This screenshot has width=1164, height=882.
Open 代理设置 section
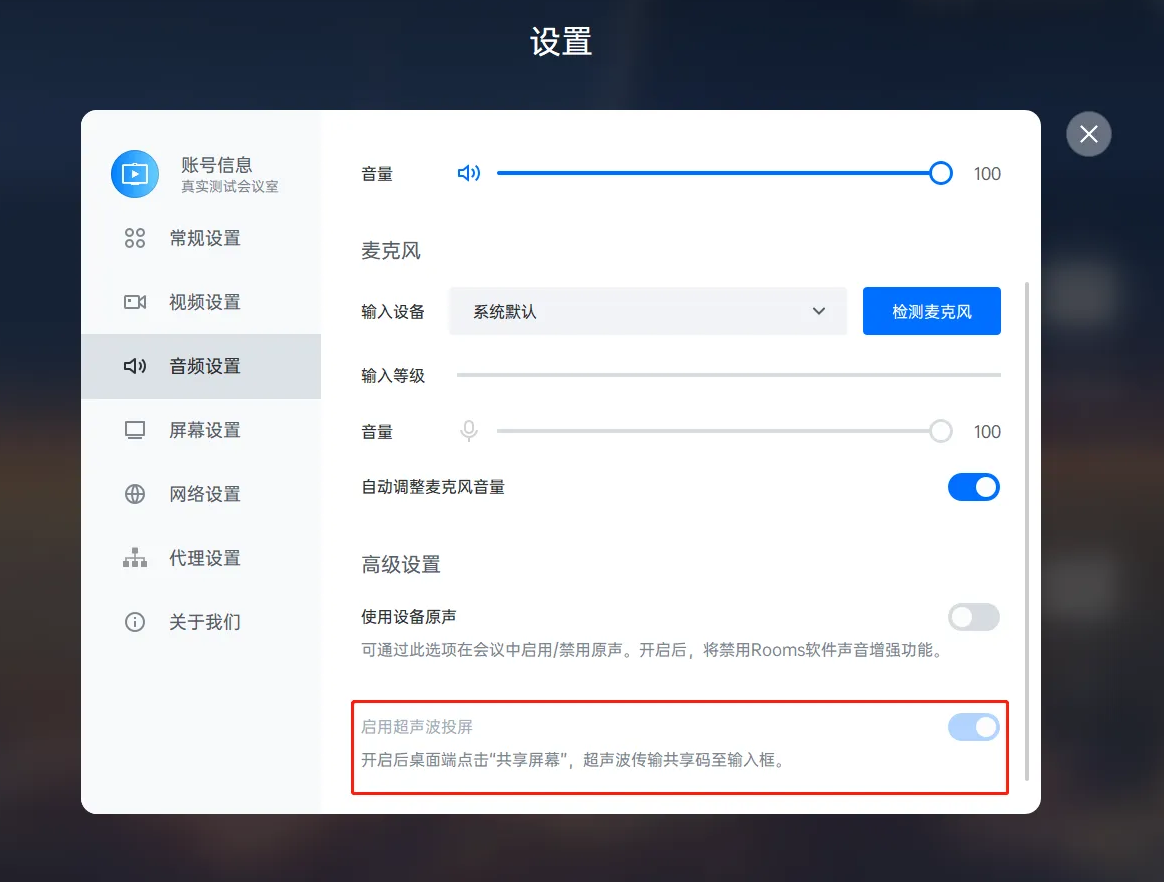click(201, 558)
